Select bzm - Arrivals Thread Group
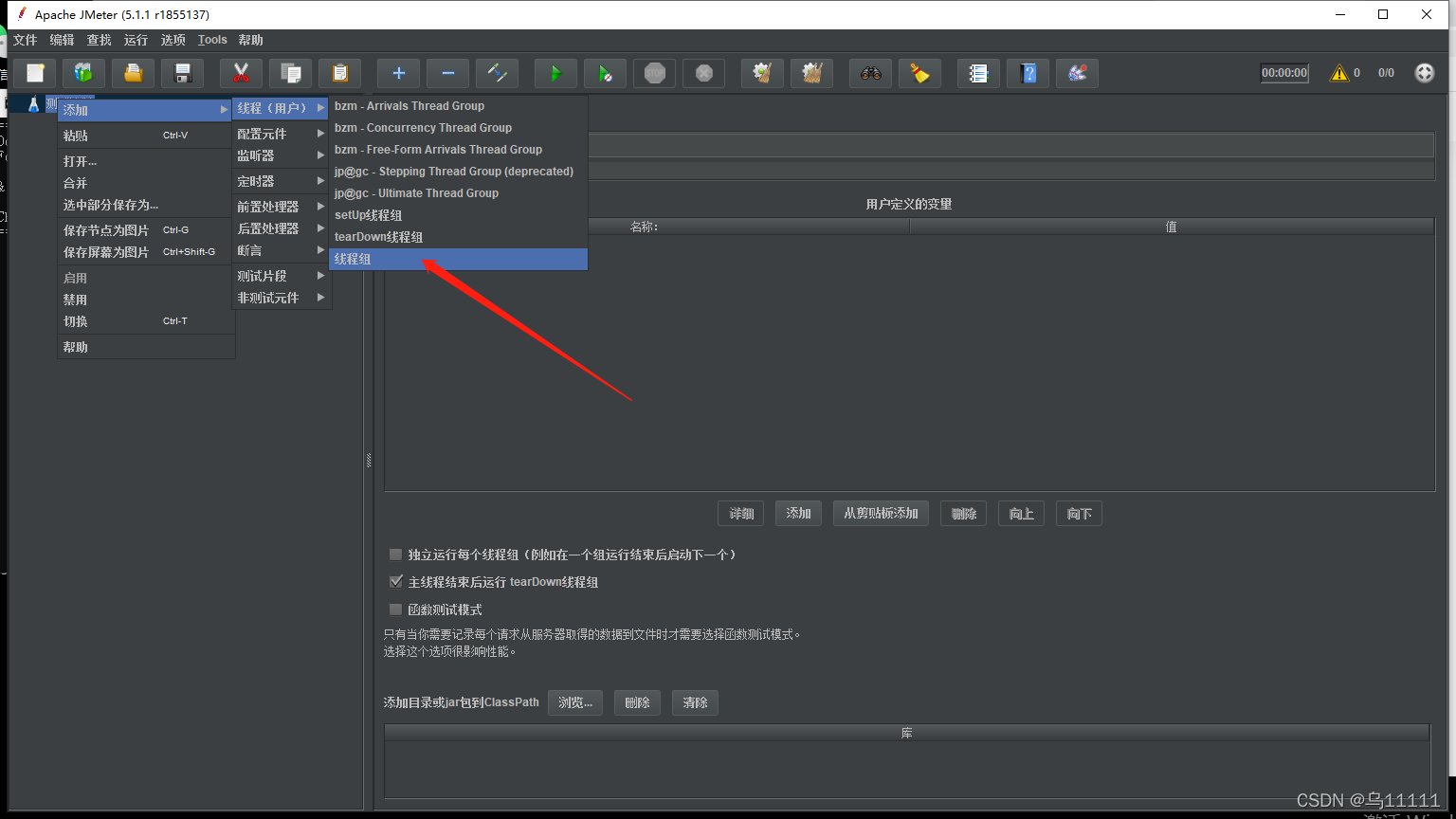The width and height of the screenshot is (1456, 819). [x=458, y=106]
